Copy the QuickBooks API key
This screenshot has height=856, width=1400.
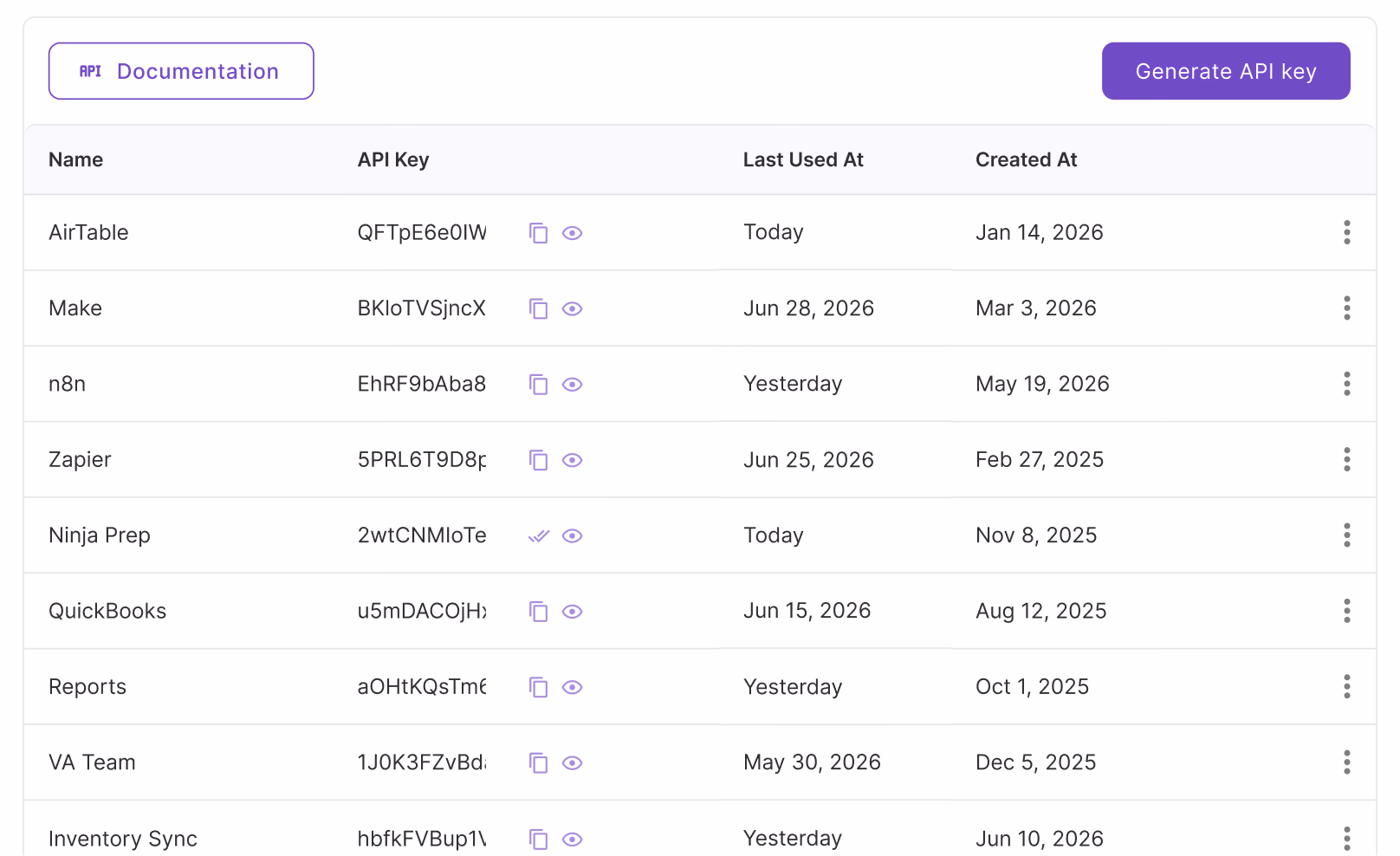[x=538, y=612]
